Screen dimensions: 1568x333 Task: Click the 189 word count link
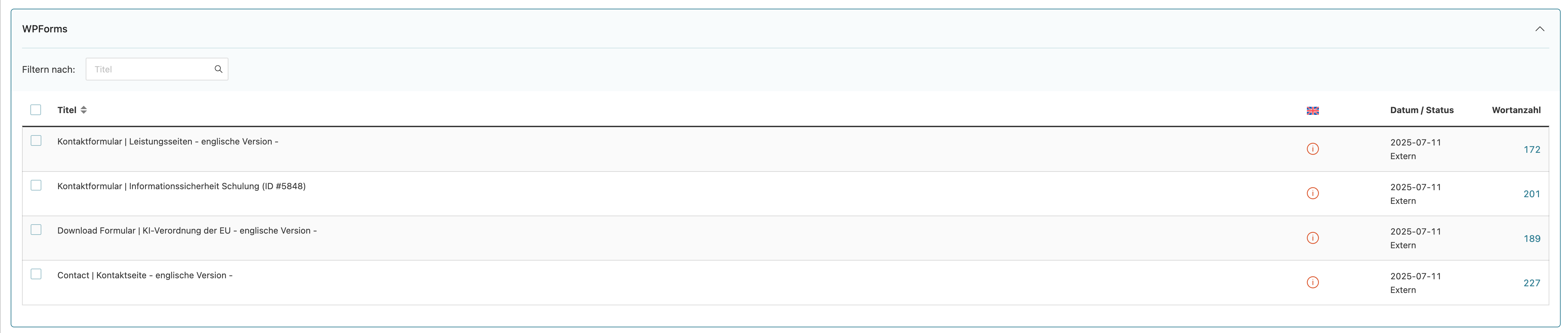(1531, 239)
